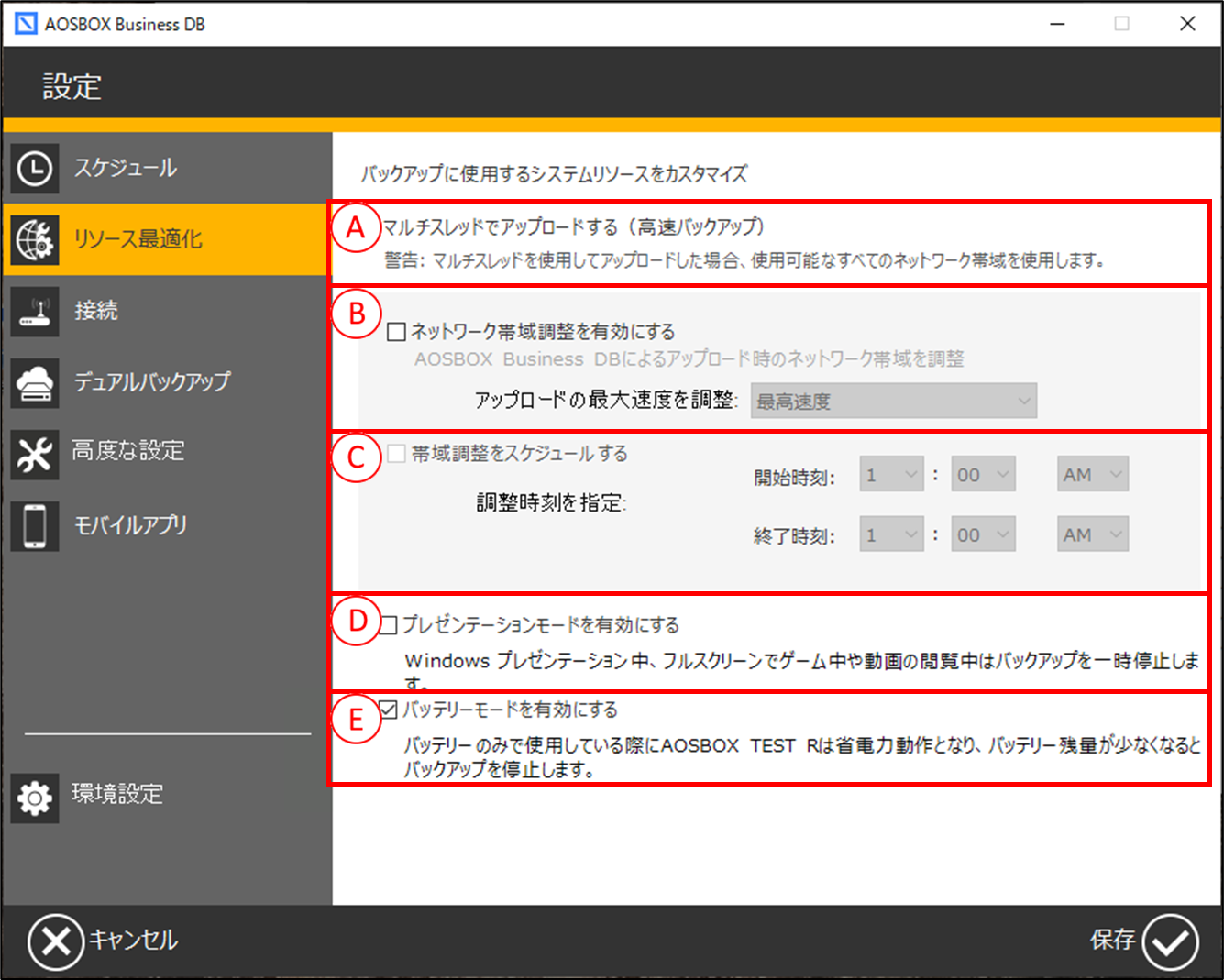Image resolution: width=1224 pixels, height=980 pixels.
Task: Select the 高度な設定 wrench and screwdriver icon
Action: pos(35,455)
